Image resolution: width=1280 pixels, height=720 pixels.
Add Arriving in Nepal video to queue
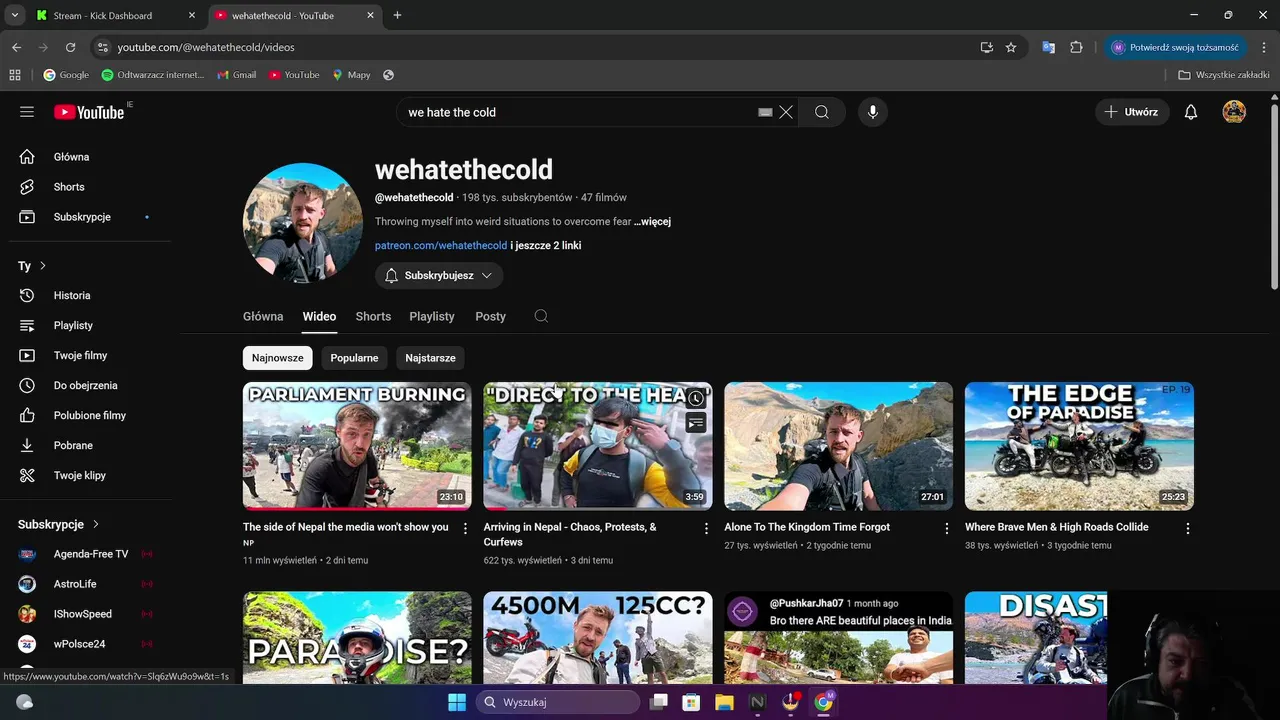coord(696,423)
